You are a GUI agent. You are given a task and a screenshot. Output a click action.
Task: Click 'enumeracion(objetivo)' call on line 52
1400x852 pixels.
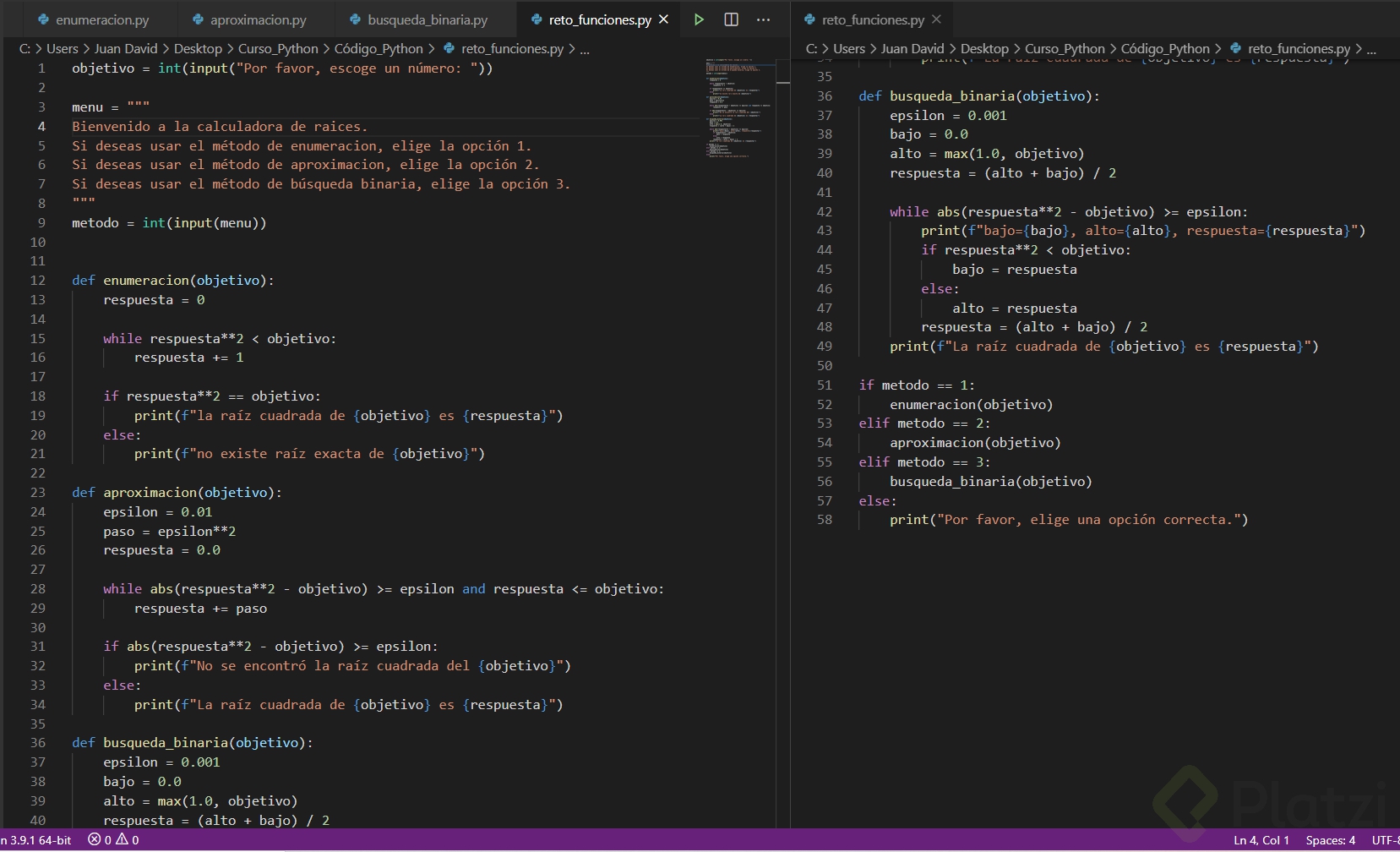(972, 405)
